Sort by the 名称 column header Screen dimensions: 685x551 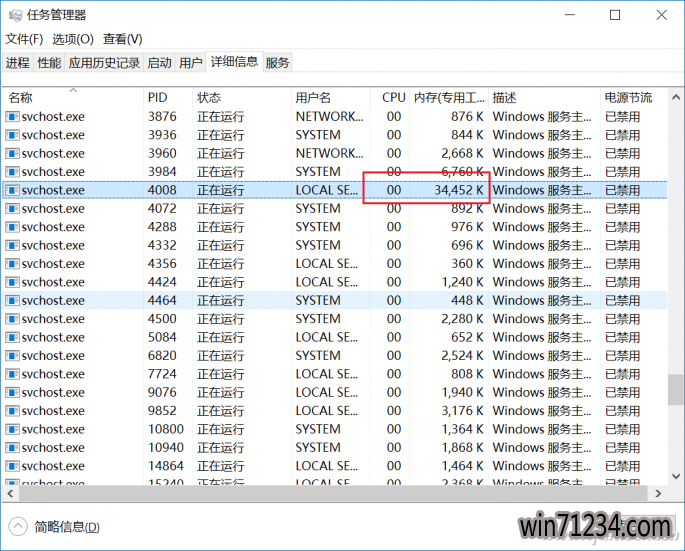73,97
